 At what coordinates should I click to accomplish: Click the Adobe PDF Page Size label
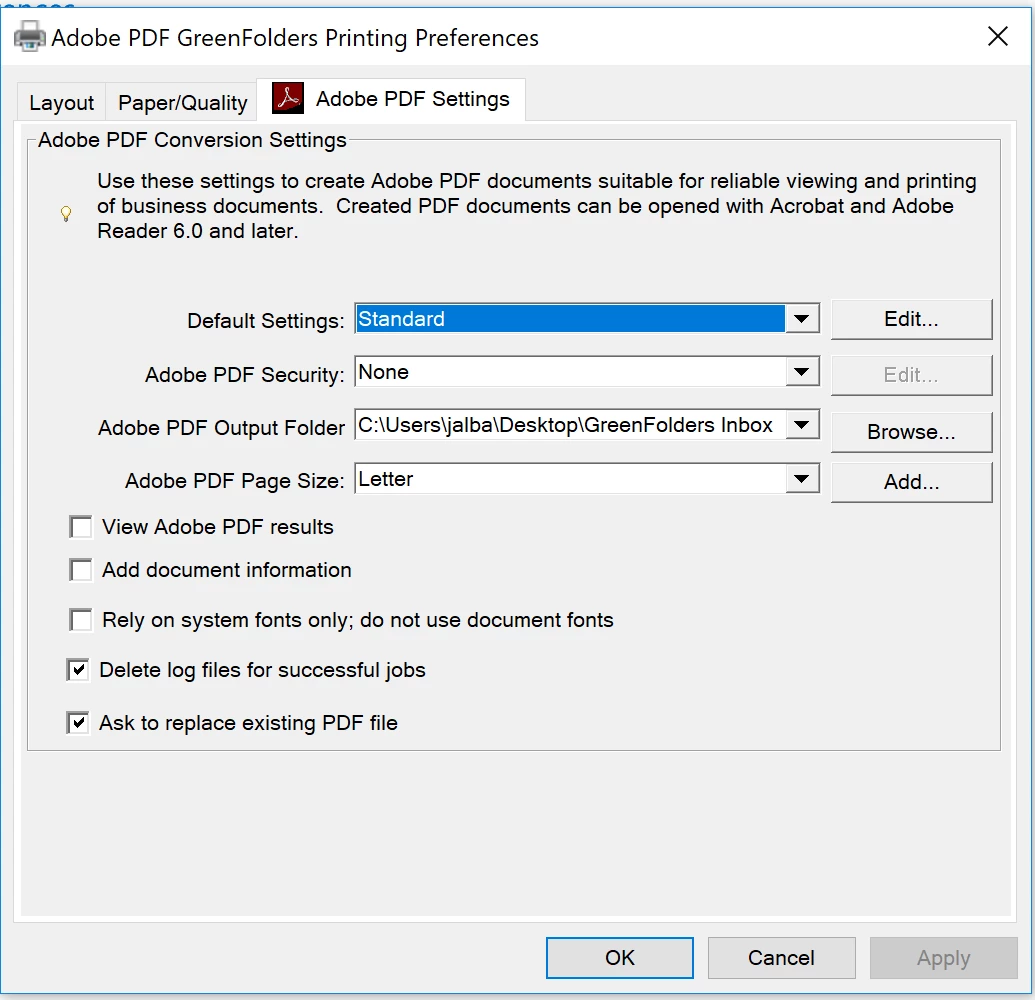pyautogui.click(x=234, y=481)
